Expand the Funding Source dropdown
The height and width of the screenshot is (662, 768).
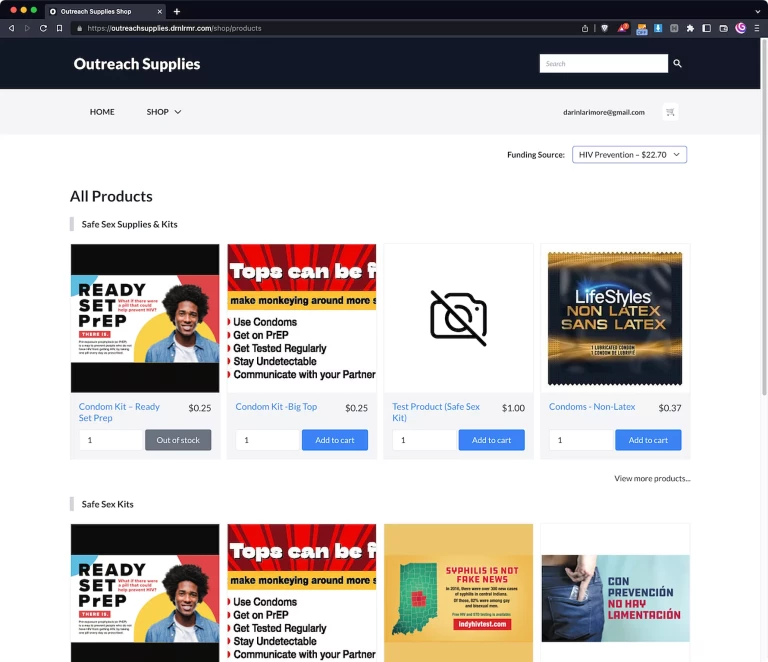coord(629,155)
